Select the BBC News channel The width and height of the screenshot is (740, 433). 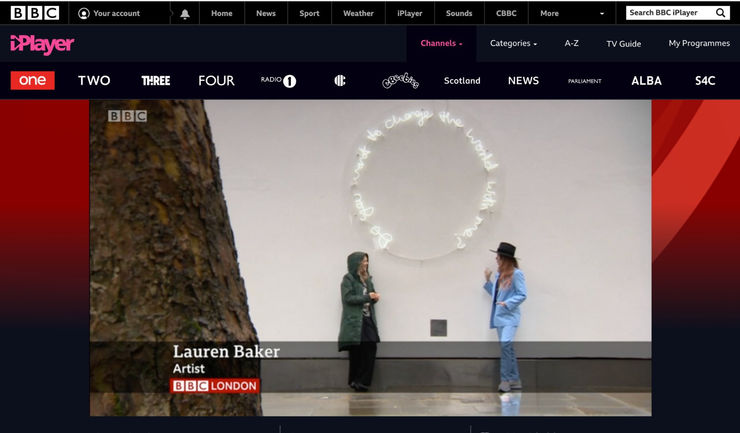(523, 81)
